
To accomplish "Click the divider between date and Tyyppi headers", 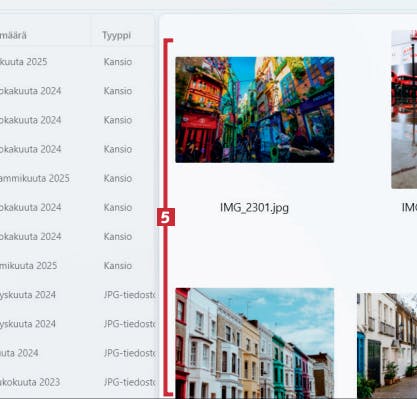I will click(x=91, y=35).
